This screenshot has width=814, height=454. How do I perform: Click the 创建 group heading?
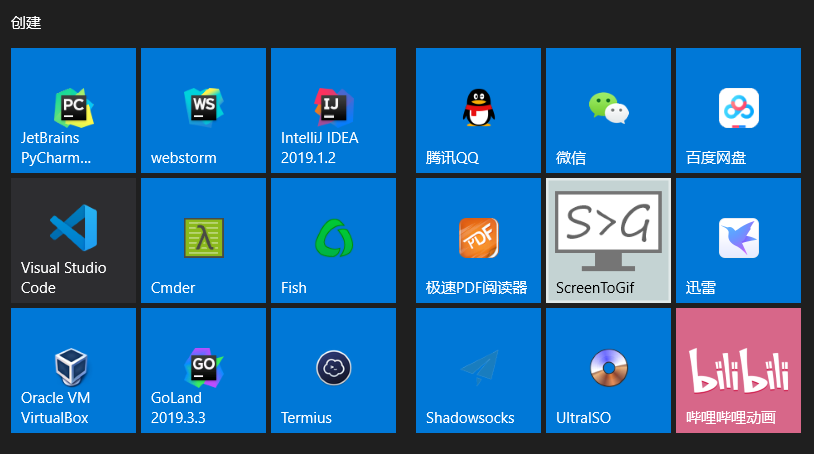pos(26,23)
